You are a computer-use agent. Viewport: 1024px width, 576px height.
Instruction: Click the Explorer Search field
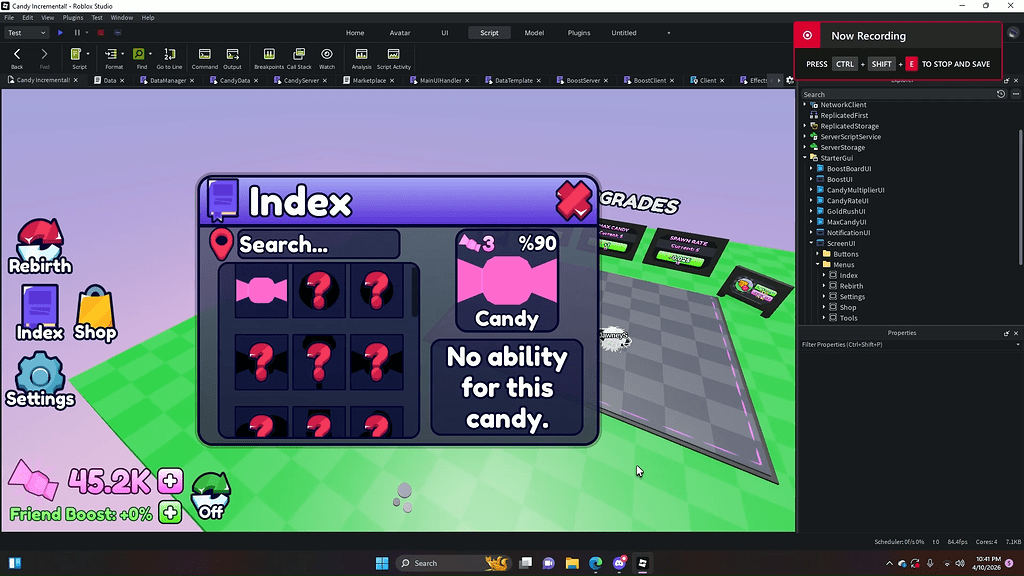898,94
